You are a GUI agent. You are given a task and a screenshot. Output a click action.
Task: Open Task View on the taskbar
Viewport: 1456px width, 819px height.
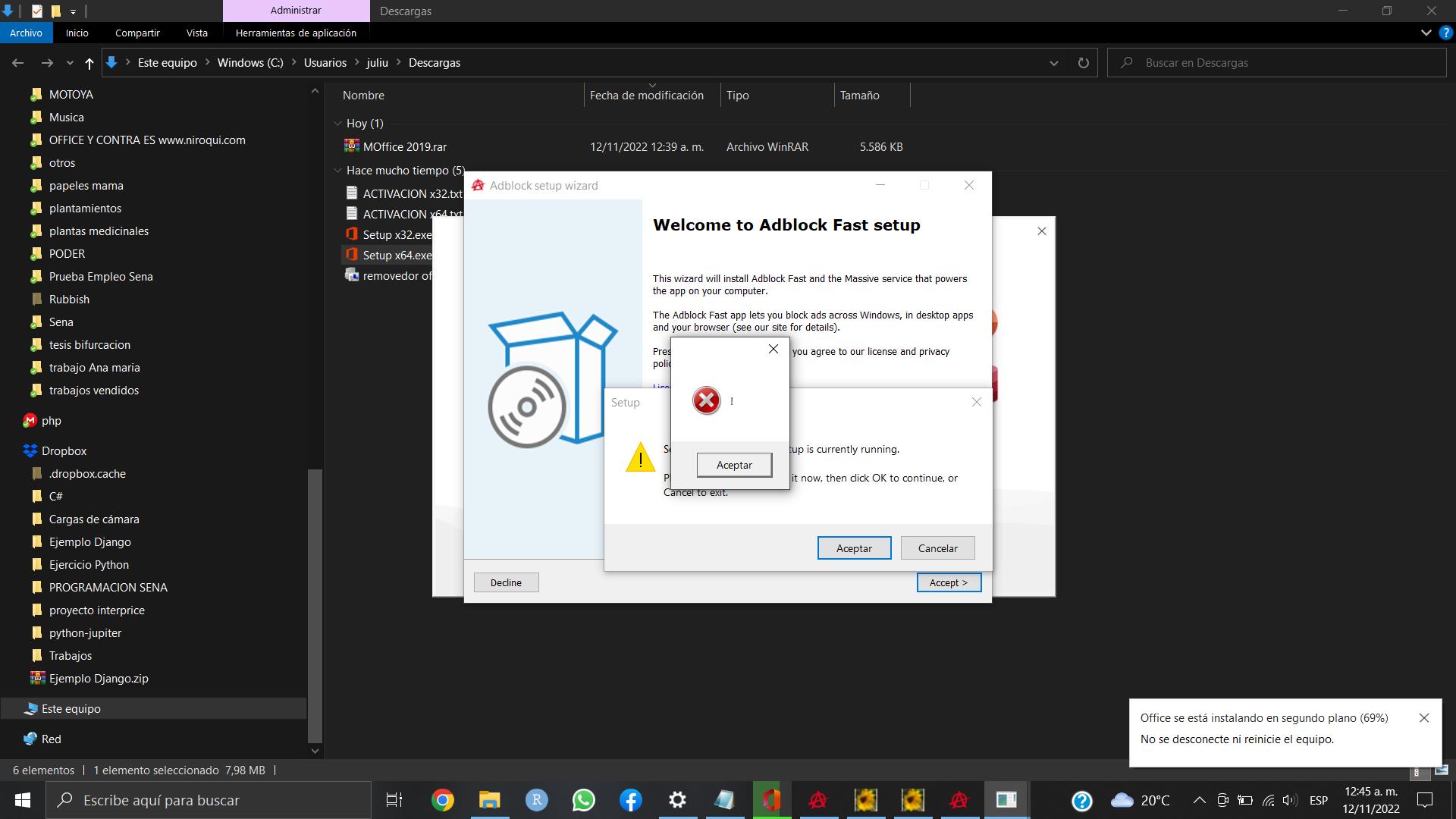[394, 800]
